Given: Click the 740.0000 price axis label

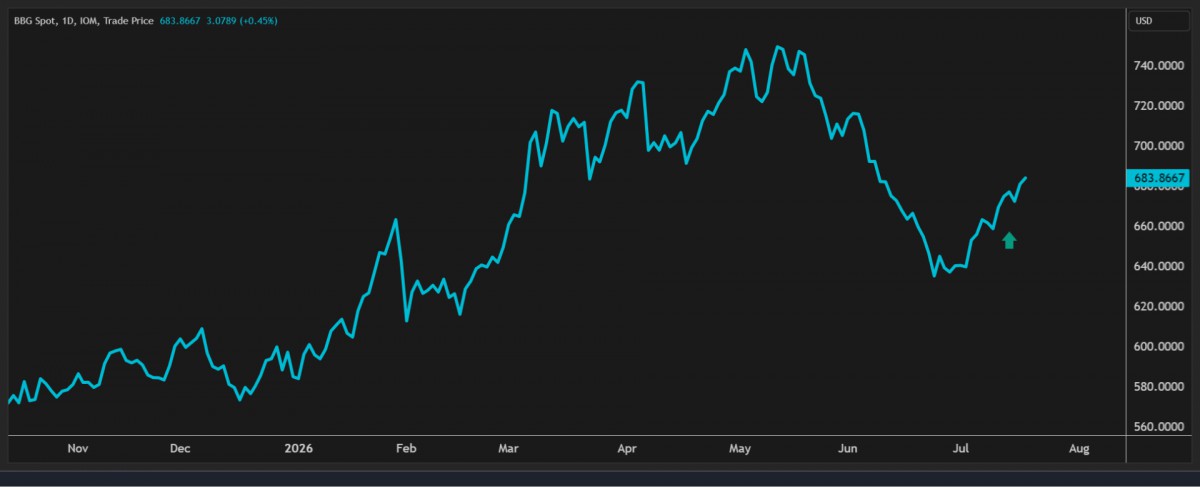Looking at the screenshot, I should [x=1159, y=66].
